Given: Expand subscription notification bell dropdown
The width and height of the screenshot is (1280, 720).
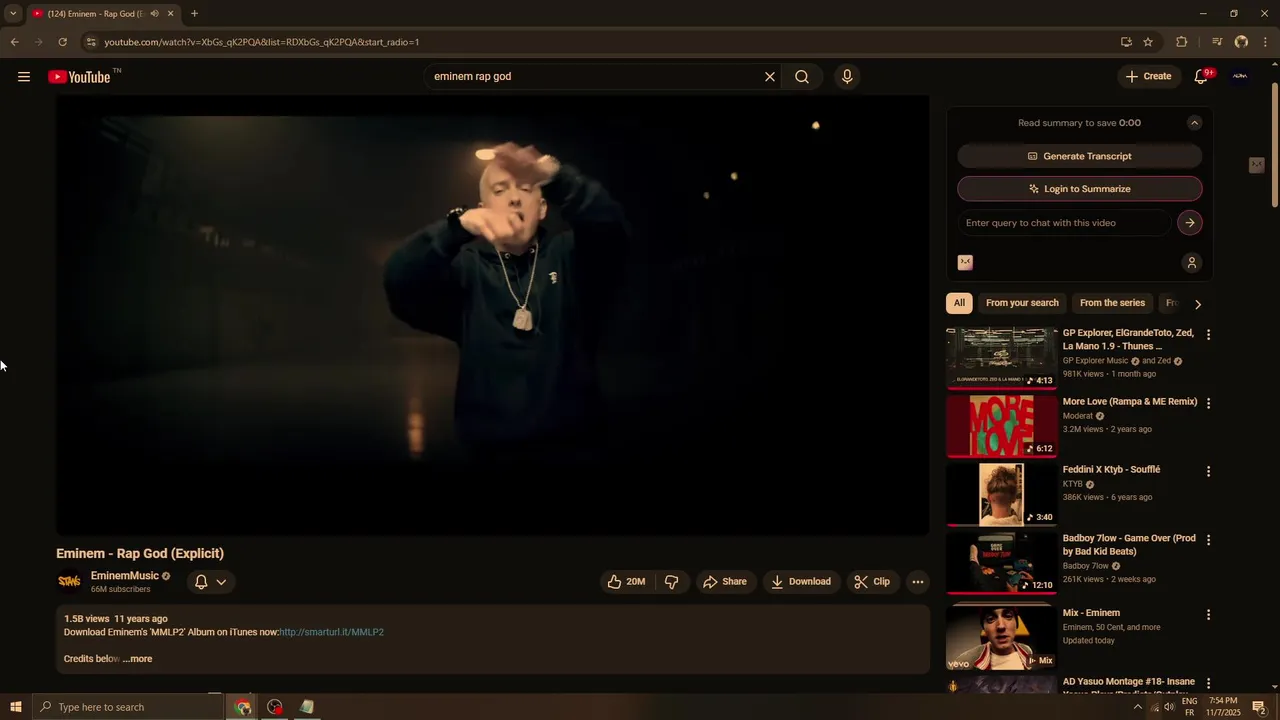Looking at the screenshot, I should coord(210,581).
